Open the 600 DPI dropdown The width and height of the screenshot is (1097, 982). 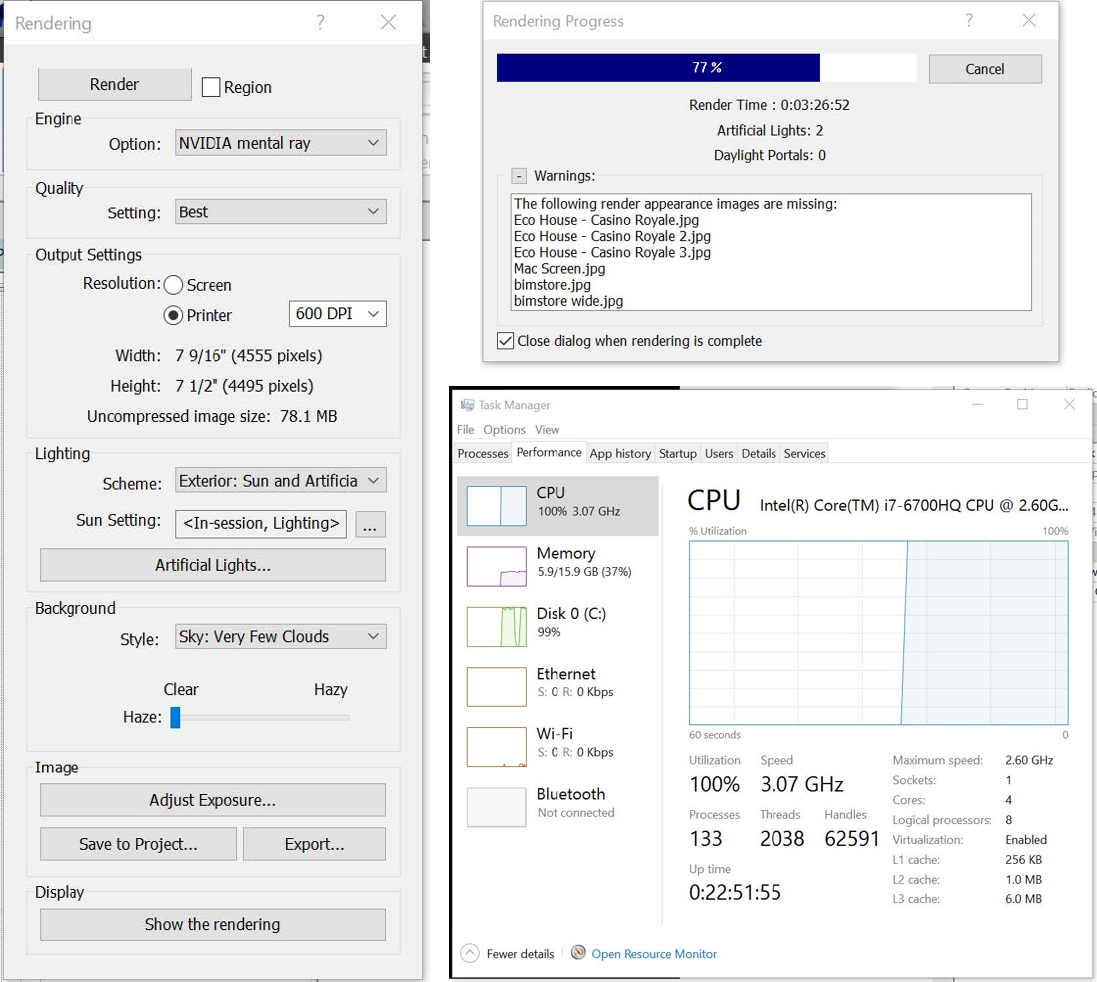click(337, 314)
